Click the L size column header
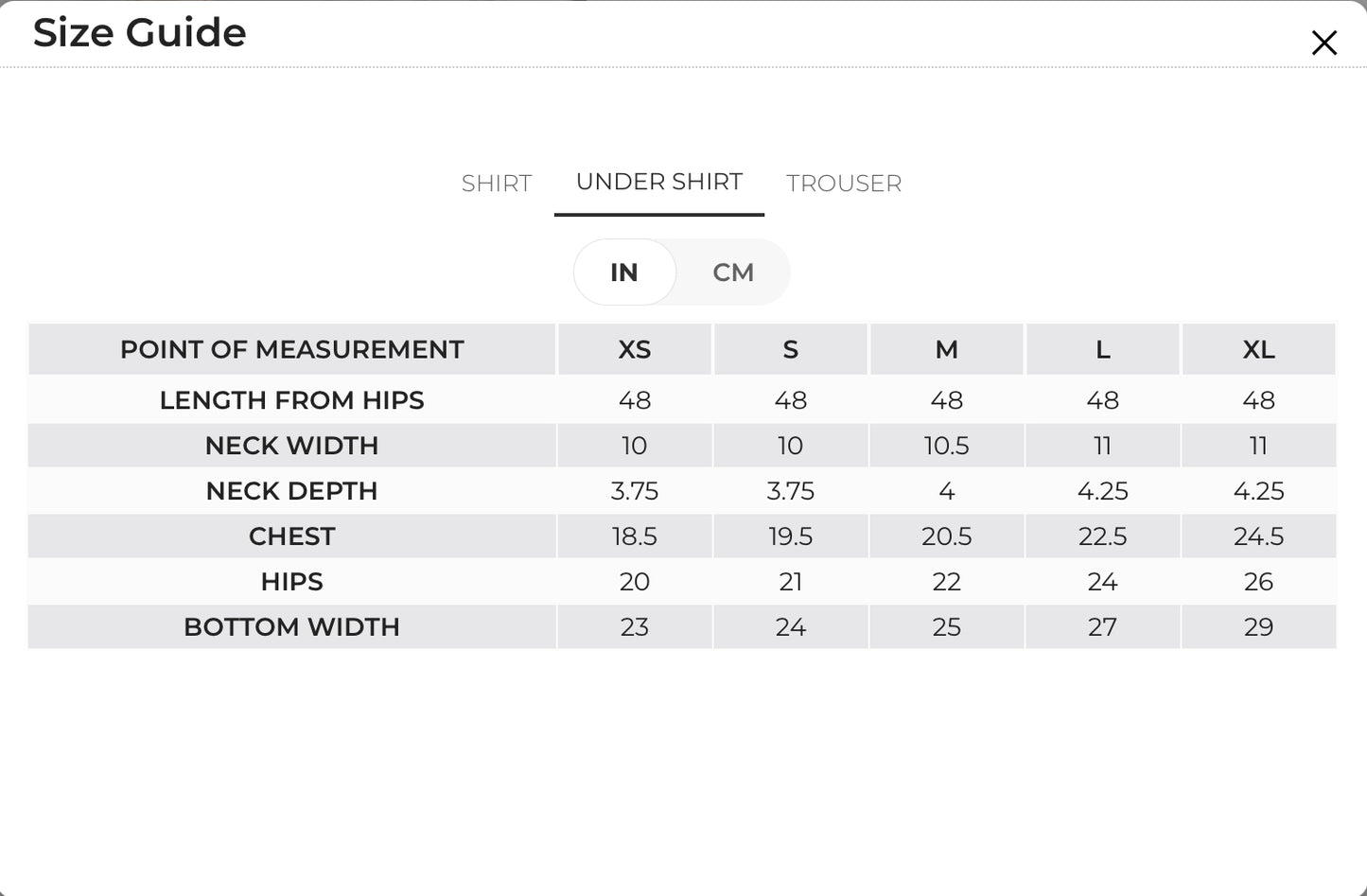 coord(1103,349)
